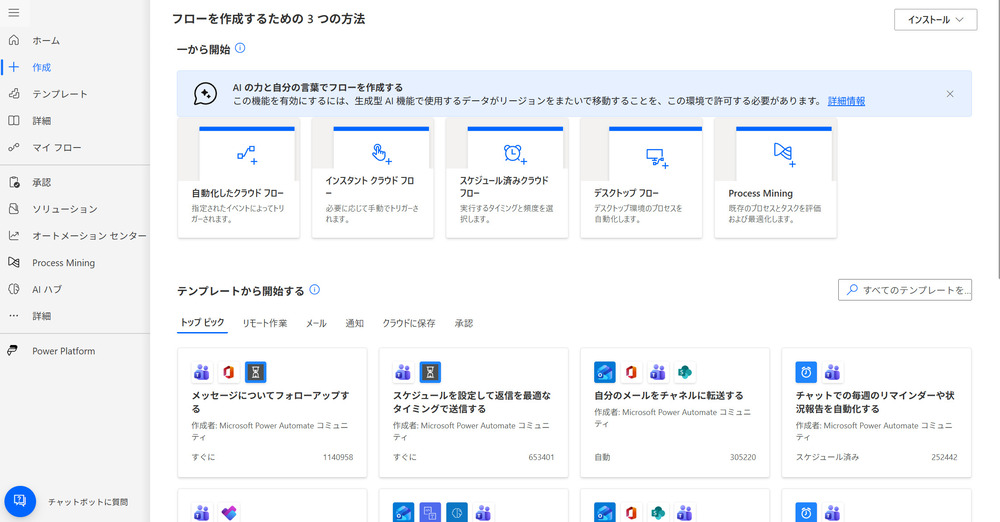The height and width of the screenshot is (522, 1000).
Task: Click the alarm clock icon on チャットでの毎週 card
Action: point(806,372)
